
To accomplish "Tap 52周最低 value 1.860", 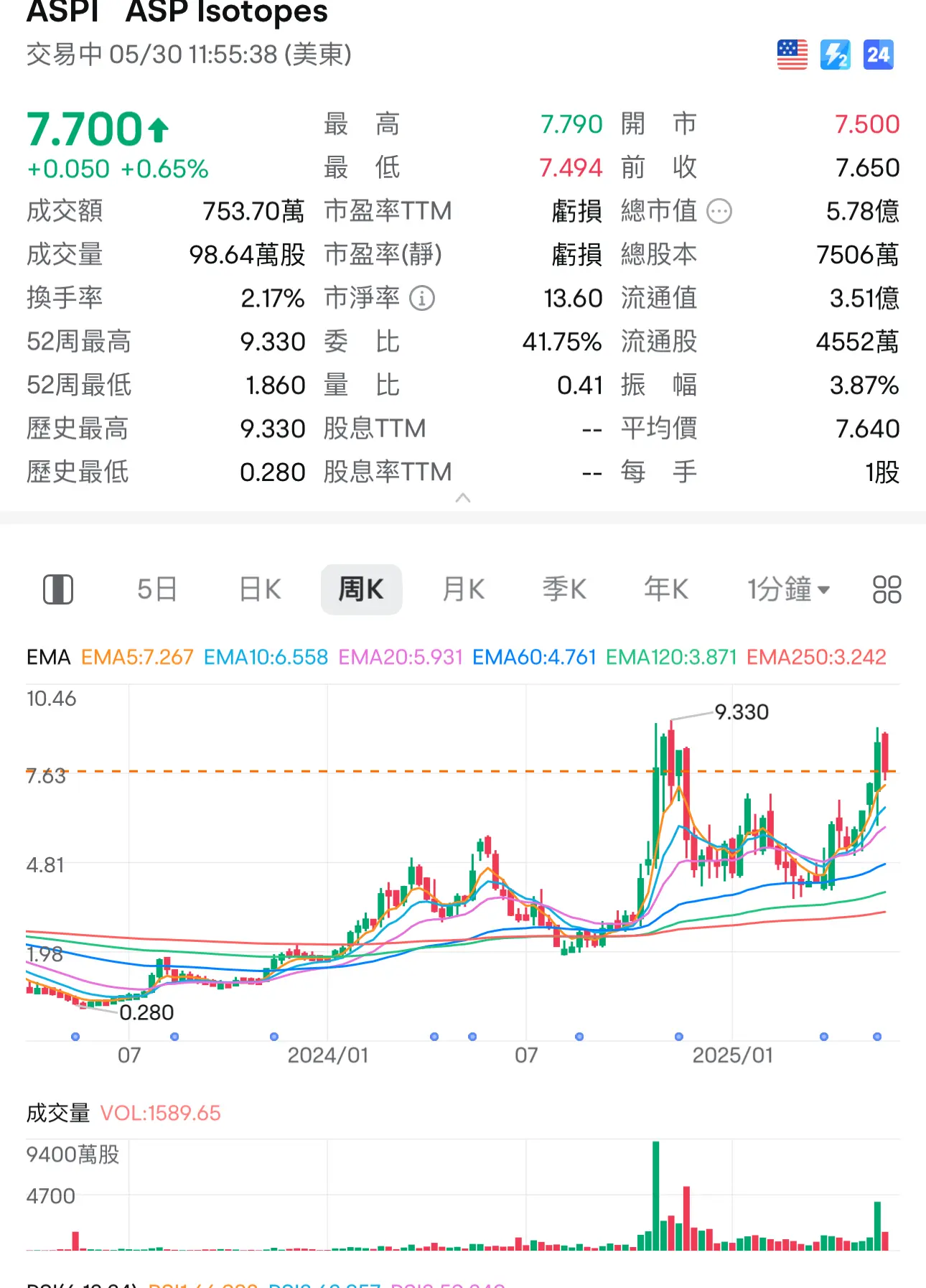I will pos(276,386).
